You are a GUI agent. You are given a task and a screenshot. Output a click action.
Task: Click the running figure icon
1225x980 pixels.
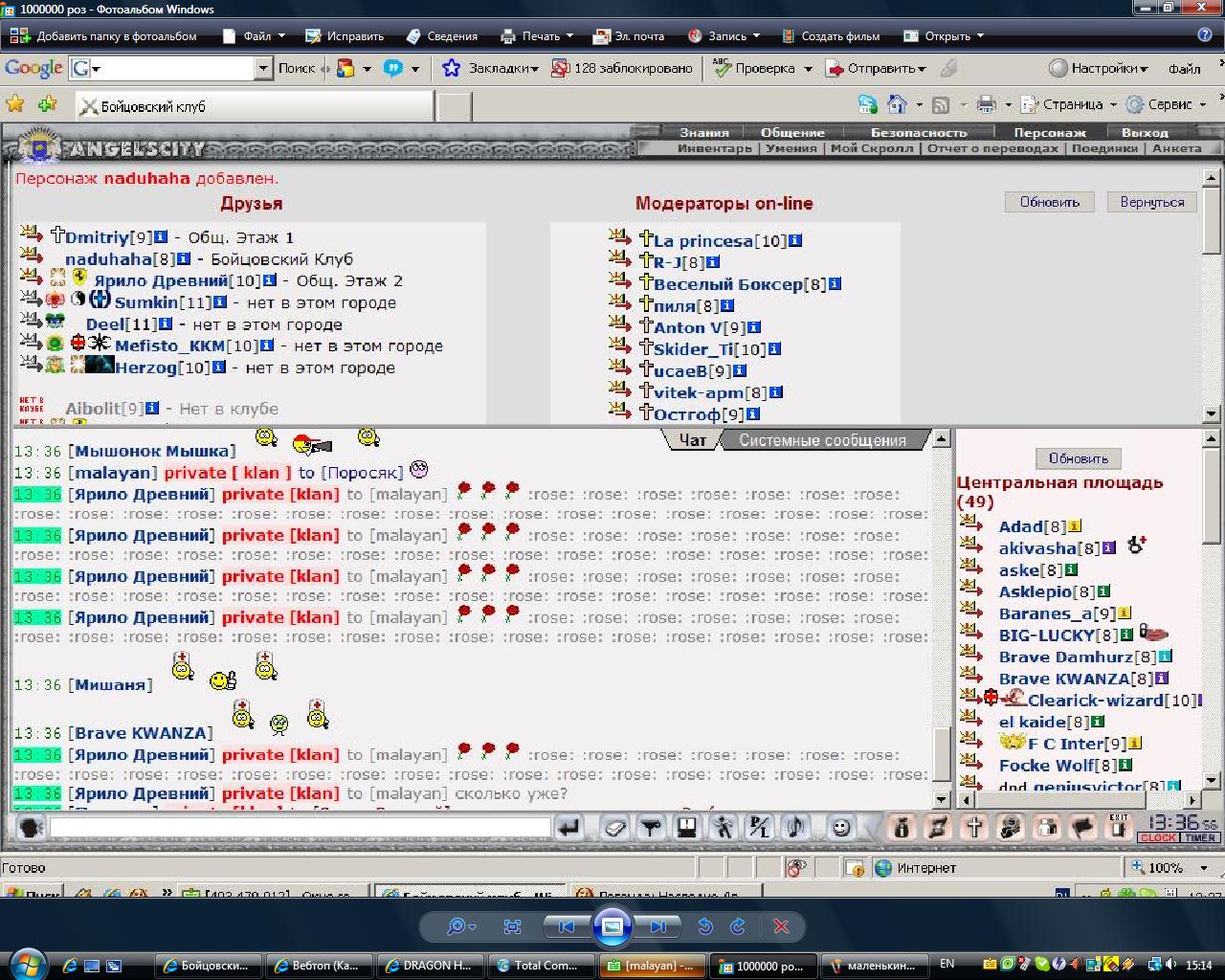(x=723, y=827)
